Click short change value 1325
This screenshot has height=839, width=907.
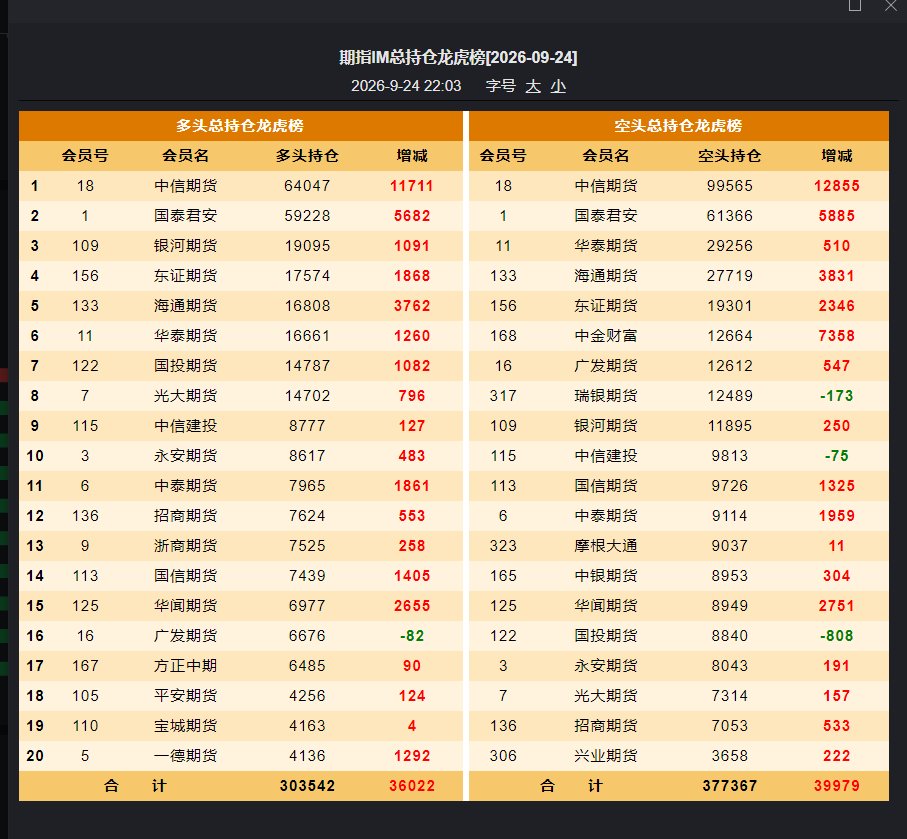tap(836, 486)
